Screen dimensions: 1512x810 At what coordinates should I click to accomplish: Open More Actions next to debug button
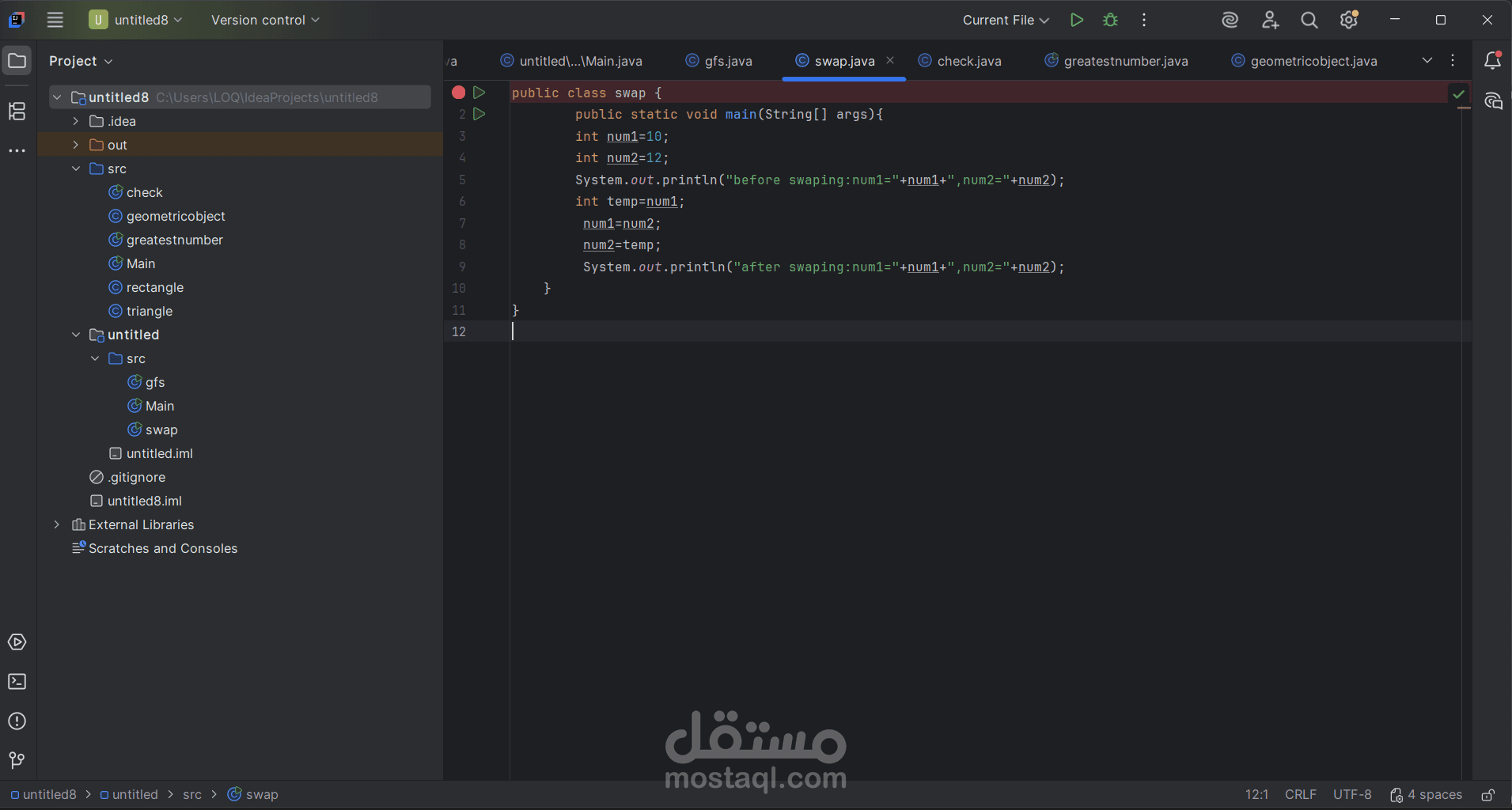(x=1144, y=20)
